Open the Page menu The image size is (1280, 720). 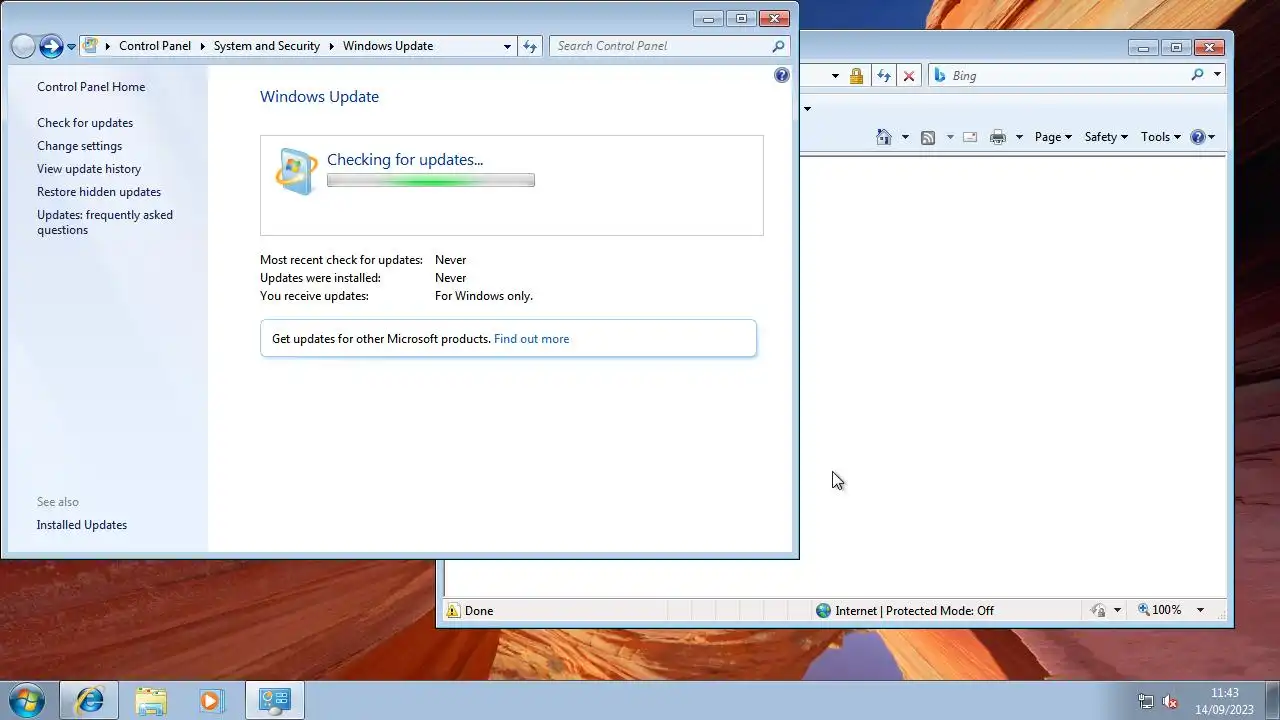(x=1053, y=137)
